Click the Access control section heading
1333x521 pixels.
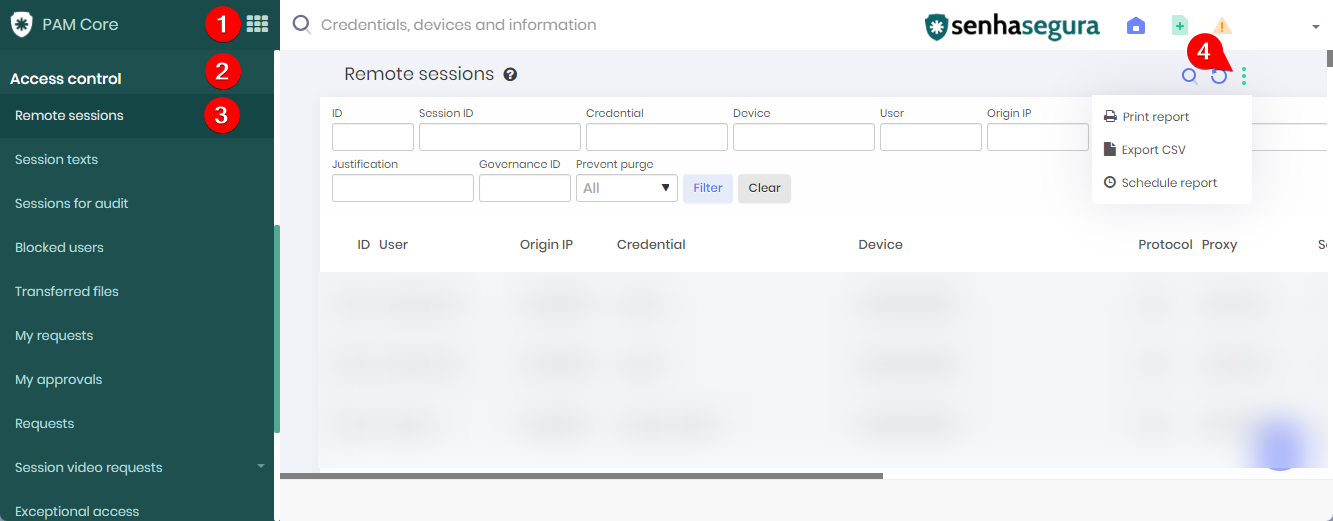pos(66,79)
